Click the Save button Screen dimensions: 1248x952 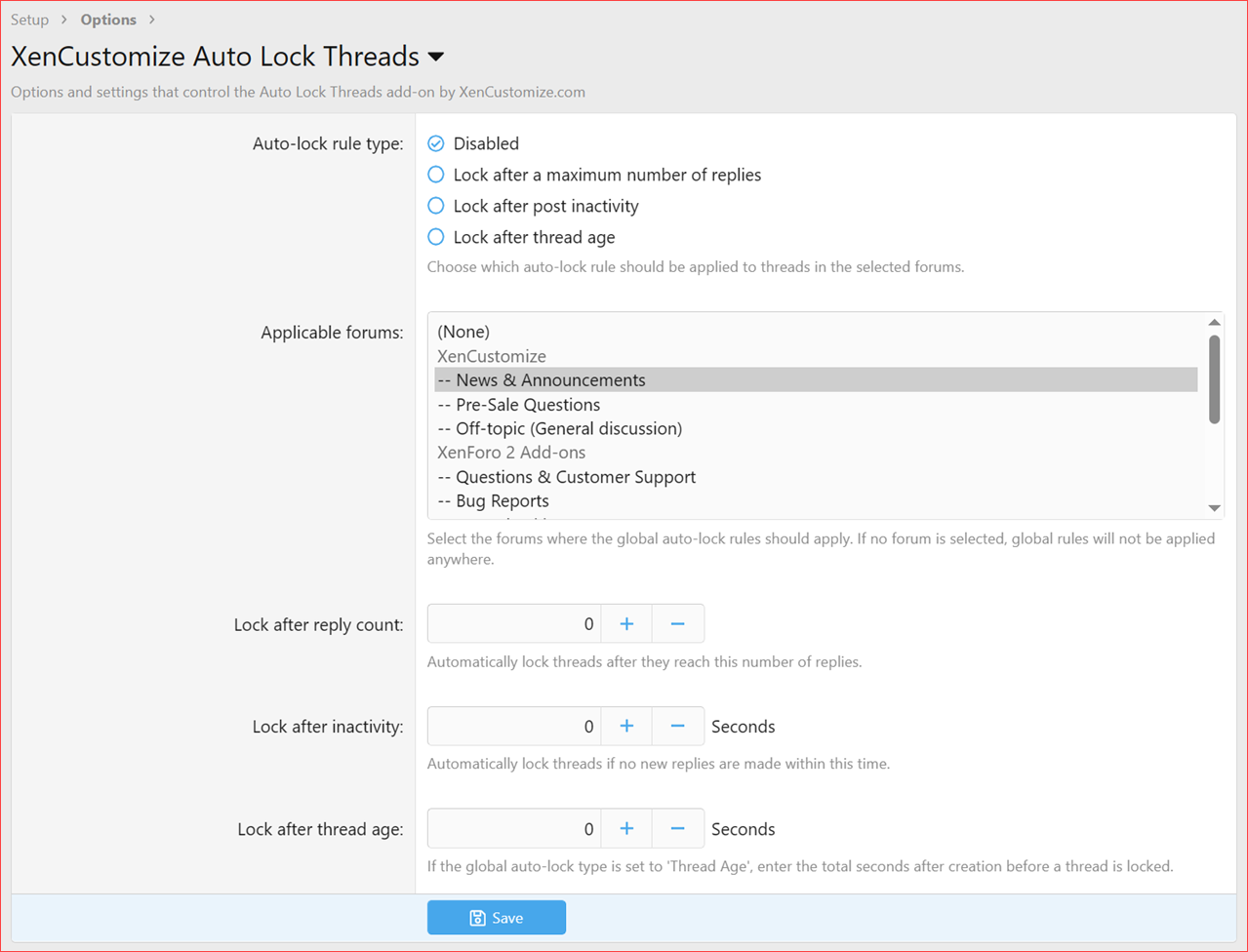pyautogui.click(x=497, y=918)
